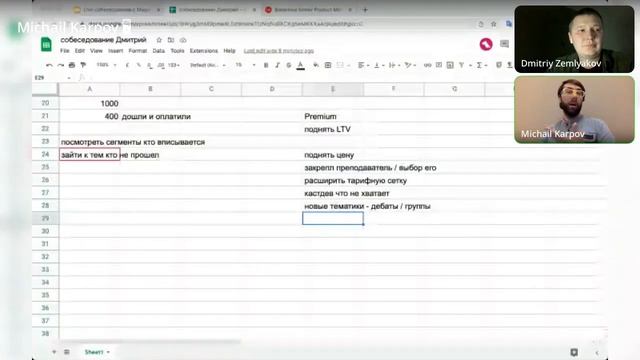Insert a link via toolbar icon
Screen dimensions: 640x360
(x=427, y=65)
